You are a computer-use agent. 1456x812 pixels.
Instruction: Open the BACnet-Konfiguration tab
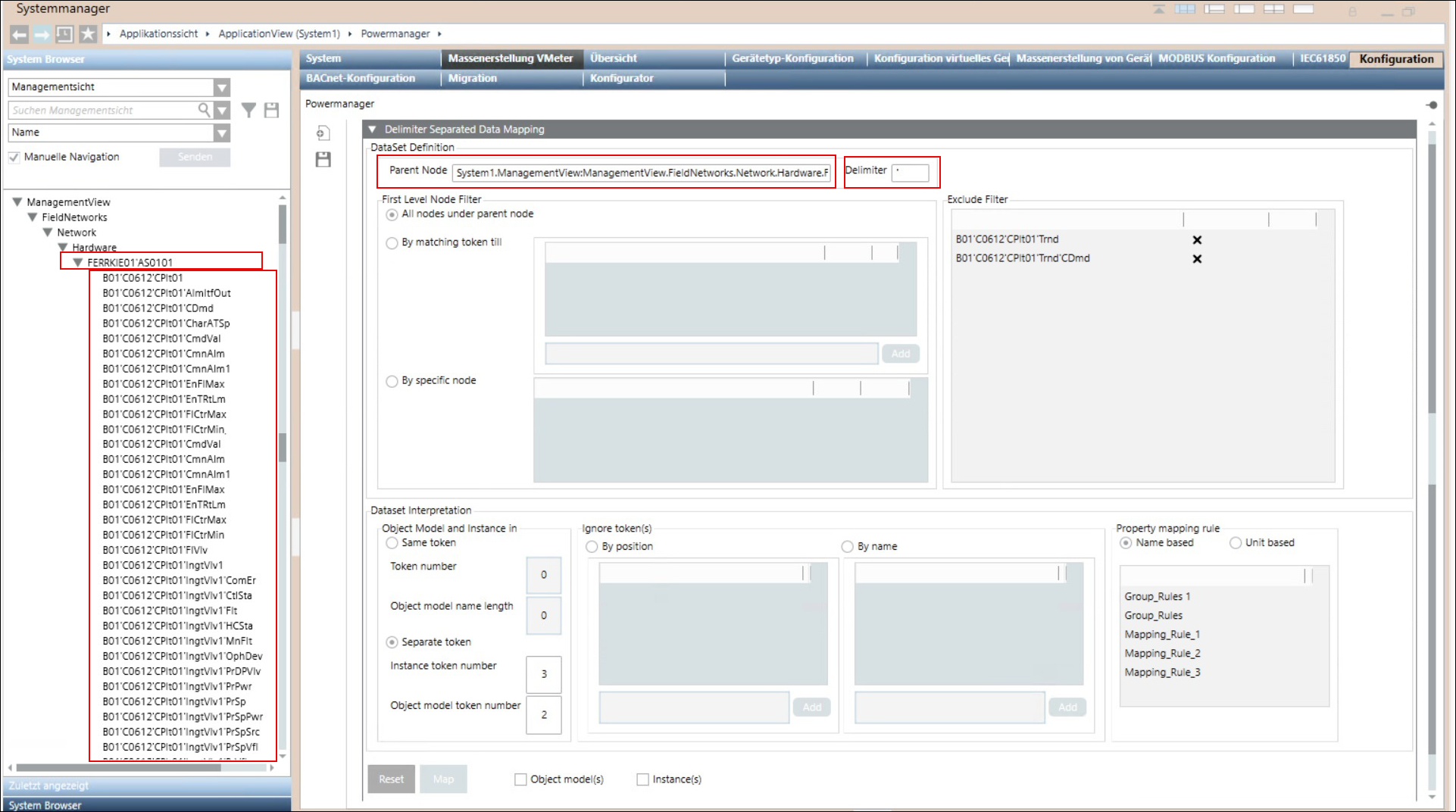(x=361, y=78)
